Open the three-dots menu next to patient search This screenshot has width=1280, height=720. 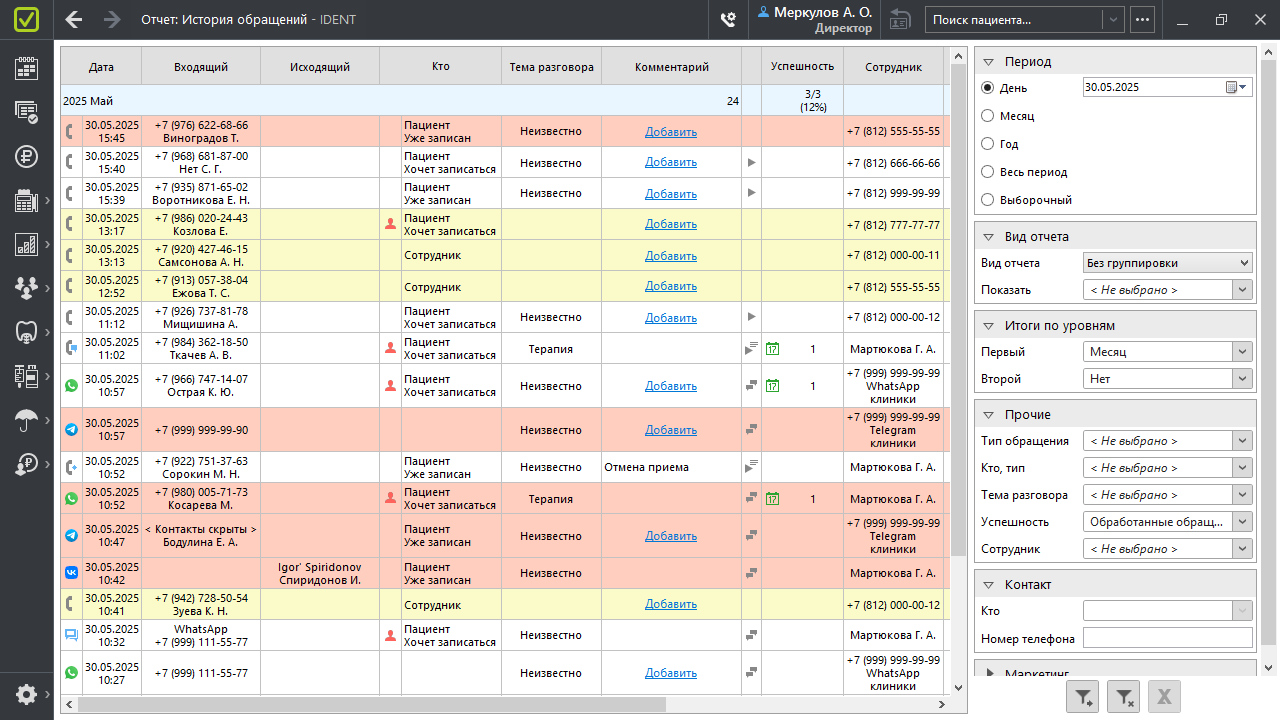(x=1143, y=19)
